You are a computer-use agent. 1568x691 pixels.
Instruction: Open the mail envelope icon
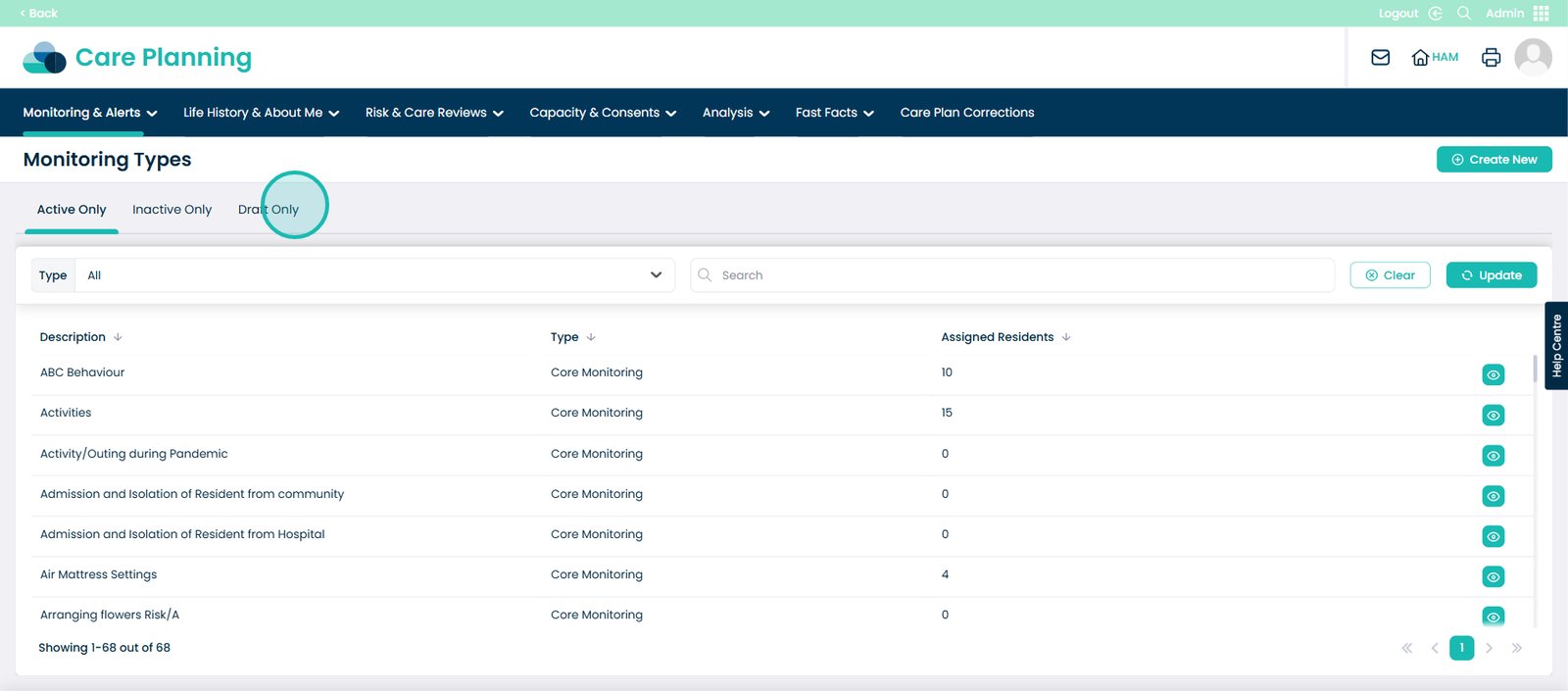pos(1380,58)
